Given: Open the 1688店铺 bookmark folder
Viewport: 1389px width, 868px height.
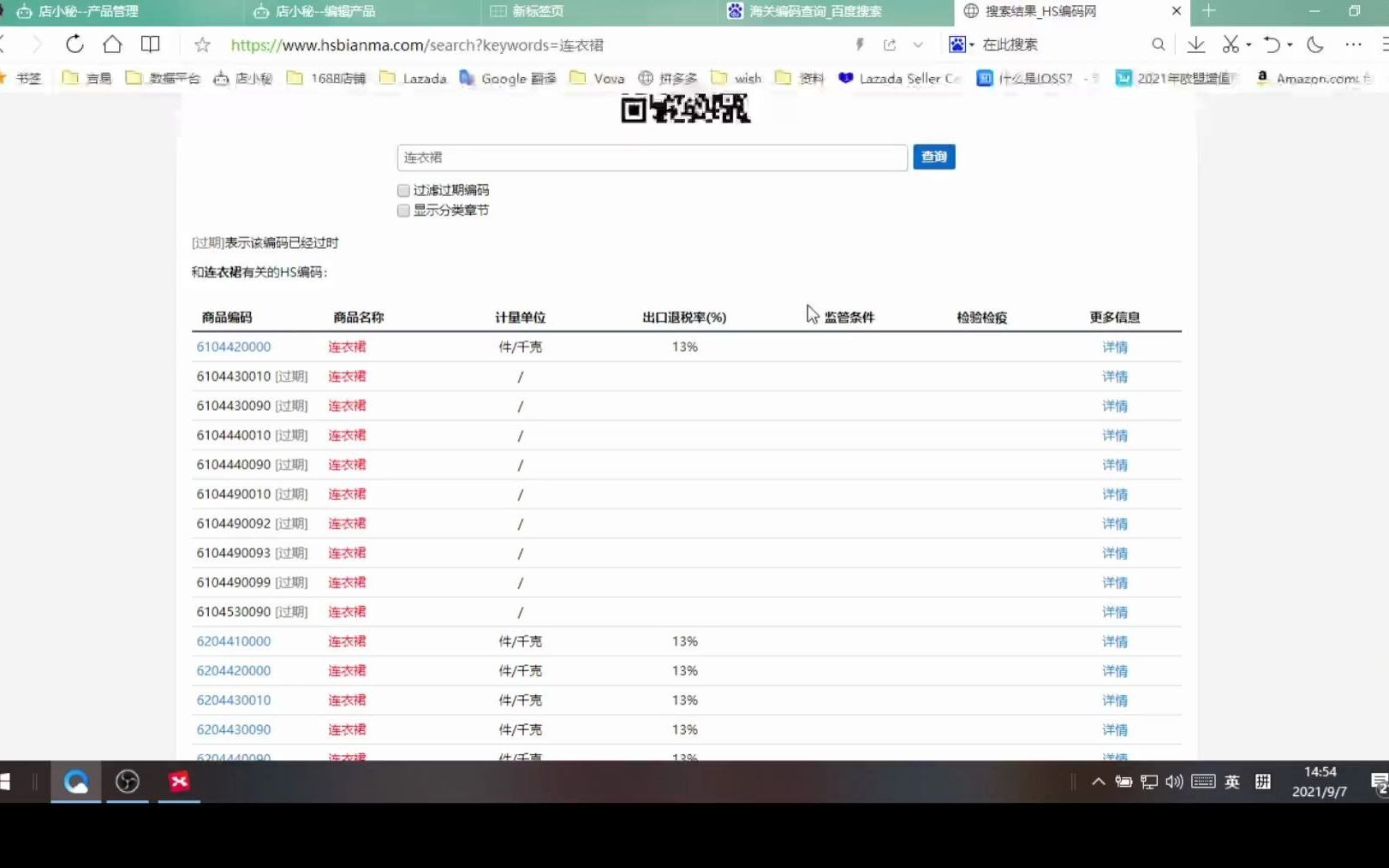Looking at the screenshot, I should pos(326,78).
